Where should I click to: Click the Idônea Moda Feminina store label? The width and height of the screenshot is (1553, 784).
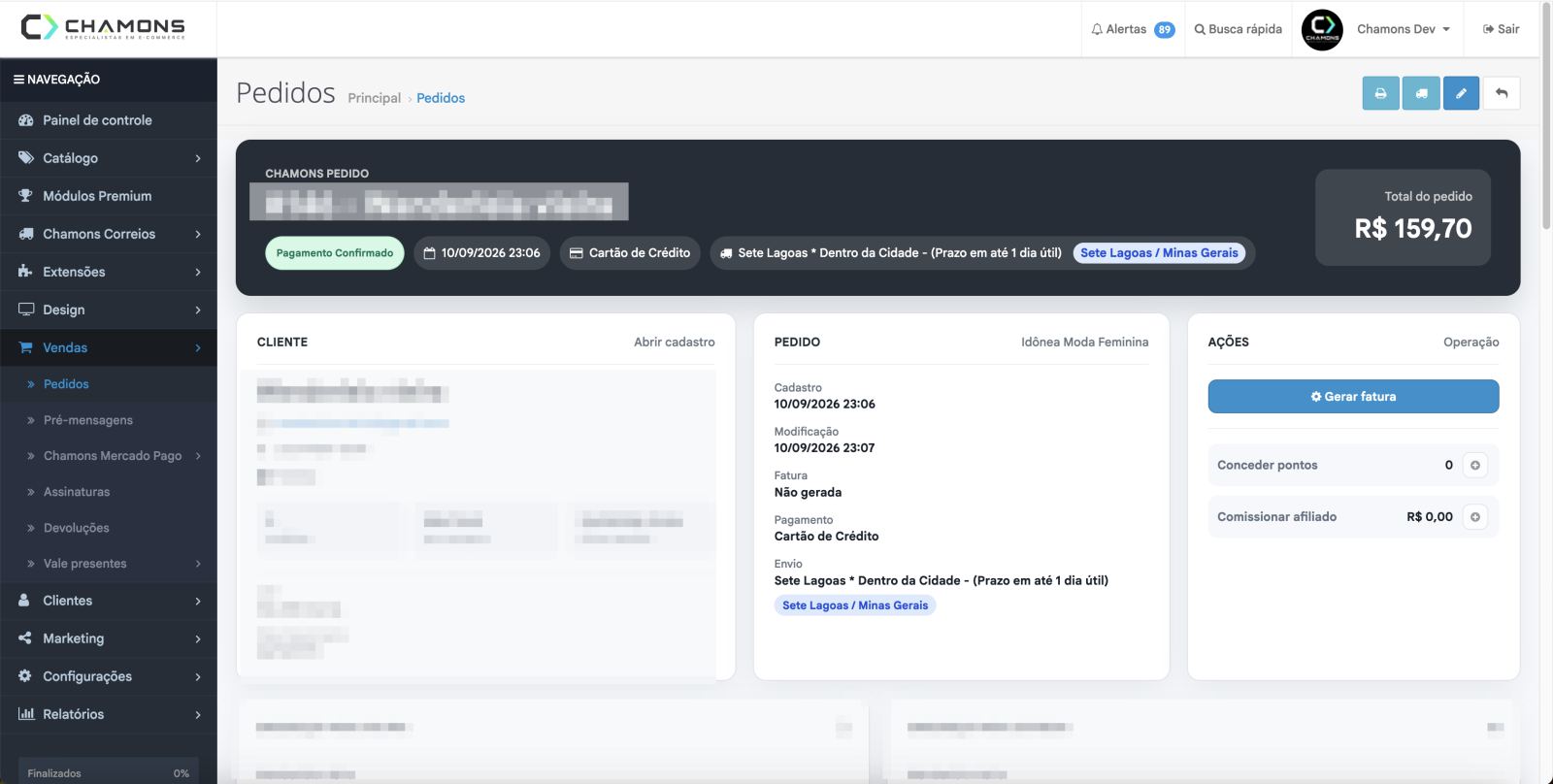[x=1084, y=343]
